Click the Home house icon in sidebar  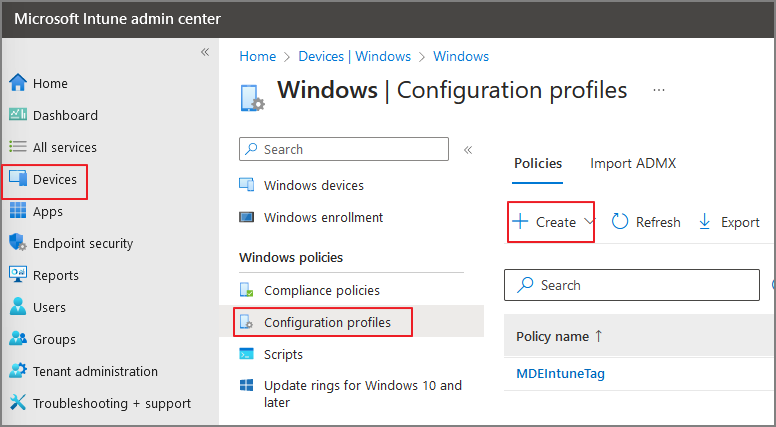[18, 83]
